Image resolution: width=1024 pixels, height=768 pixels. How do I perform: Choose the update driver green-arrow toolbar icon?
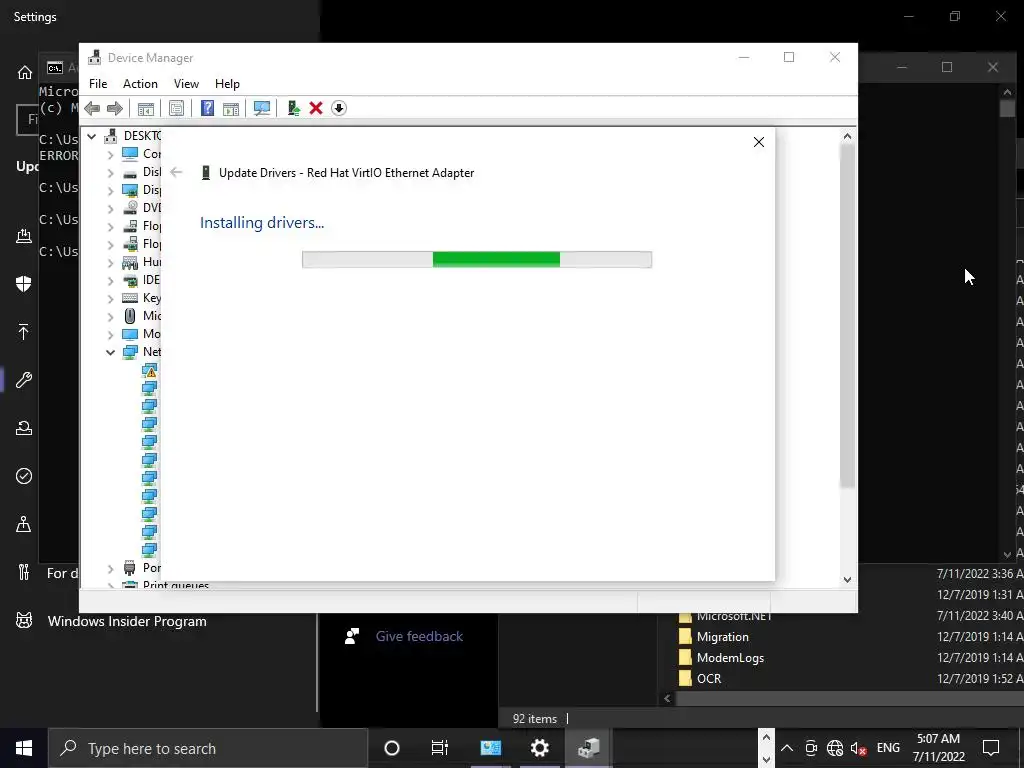293,108
